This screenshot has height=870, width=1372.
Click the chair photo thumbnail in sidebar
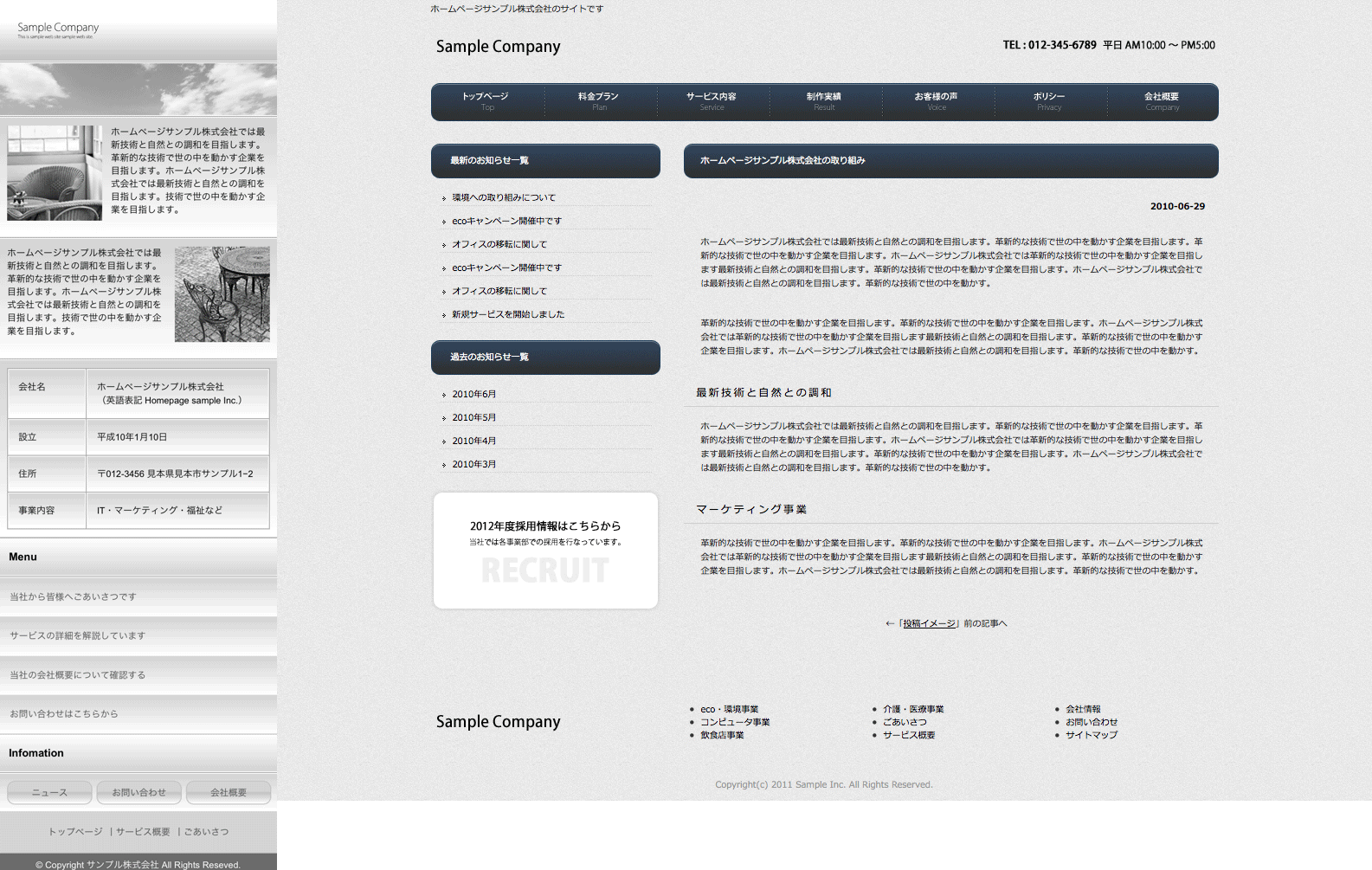(55, 173)
